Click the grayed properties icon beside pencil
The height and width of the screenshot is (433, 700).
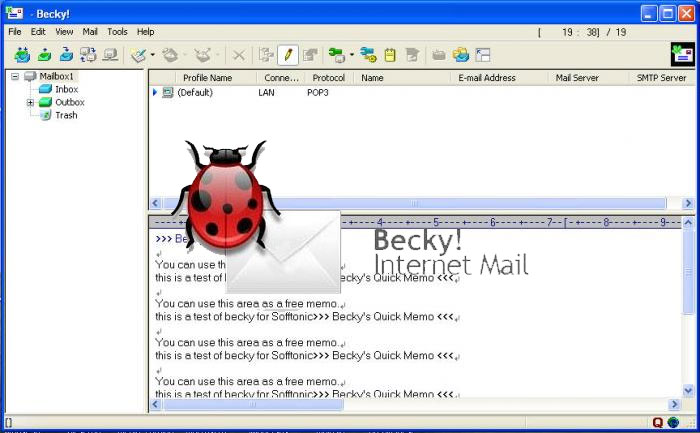[x=310, y=55]
